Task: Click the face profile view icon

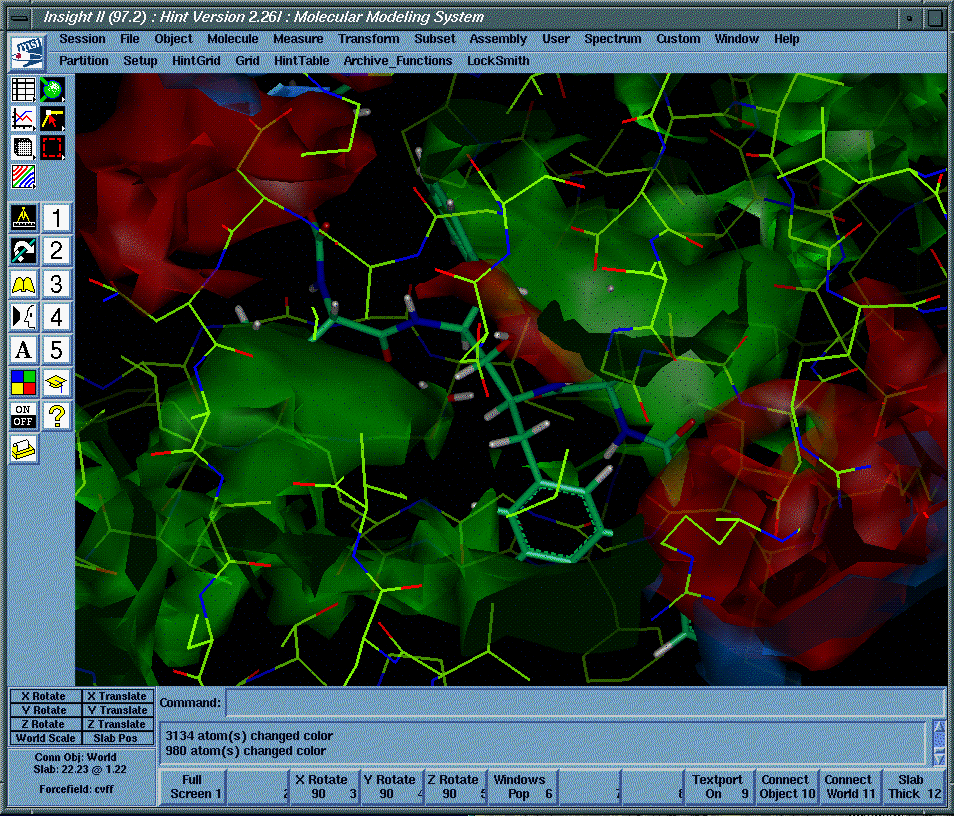Action: tap(24, 316)
